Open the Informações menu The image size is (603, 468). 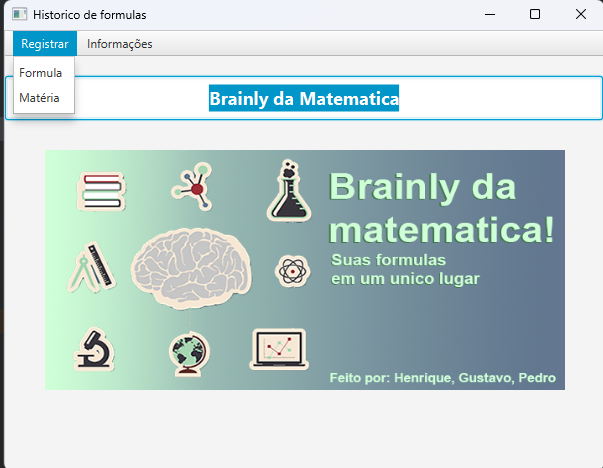click(x=119, y=43)
